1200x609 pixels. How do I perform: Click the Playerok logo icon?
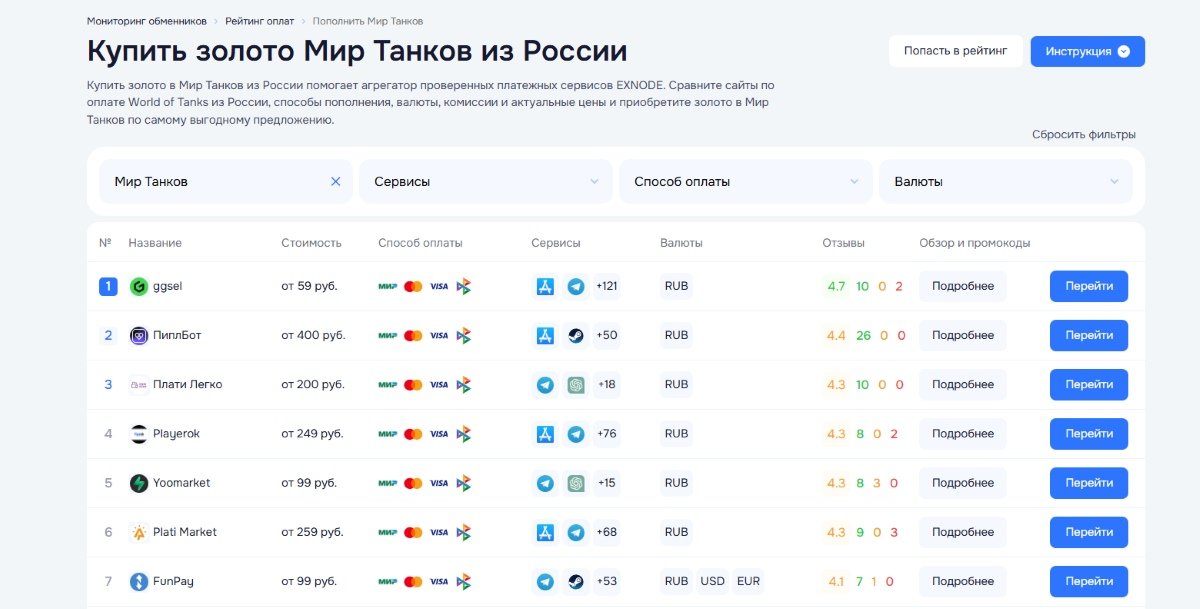(139, 434)
